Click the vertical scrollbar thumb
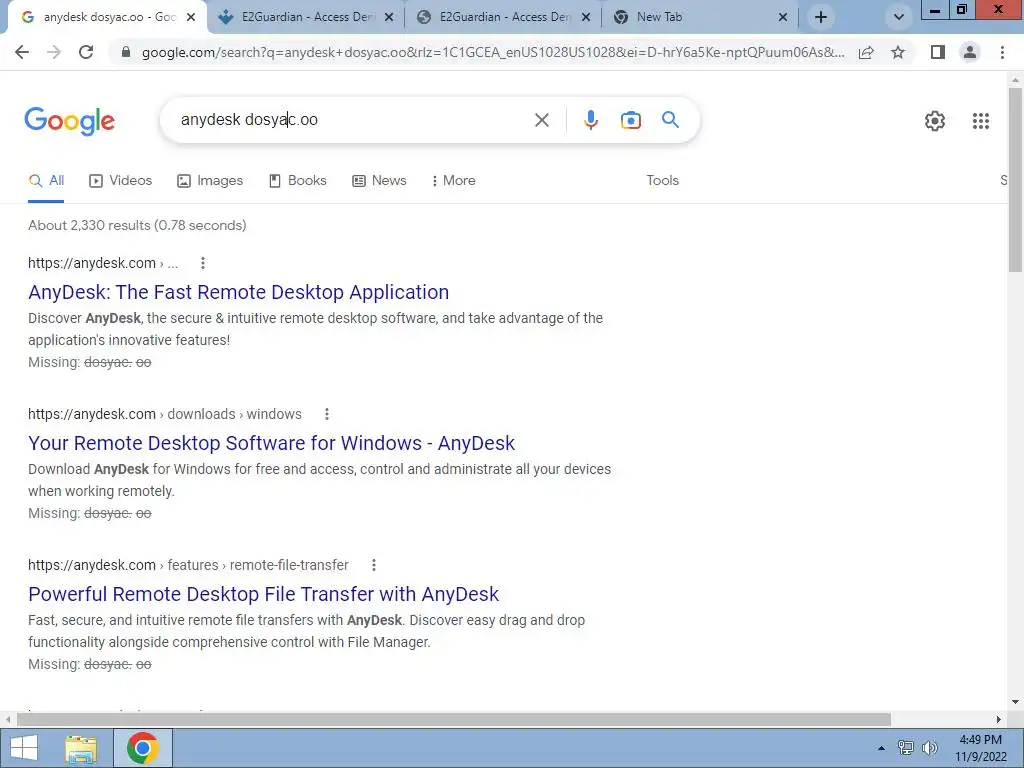Image resolution: width=1024 pixels, height=768 pixels. click(x=1015, y=180)
